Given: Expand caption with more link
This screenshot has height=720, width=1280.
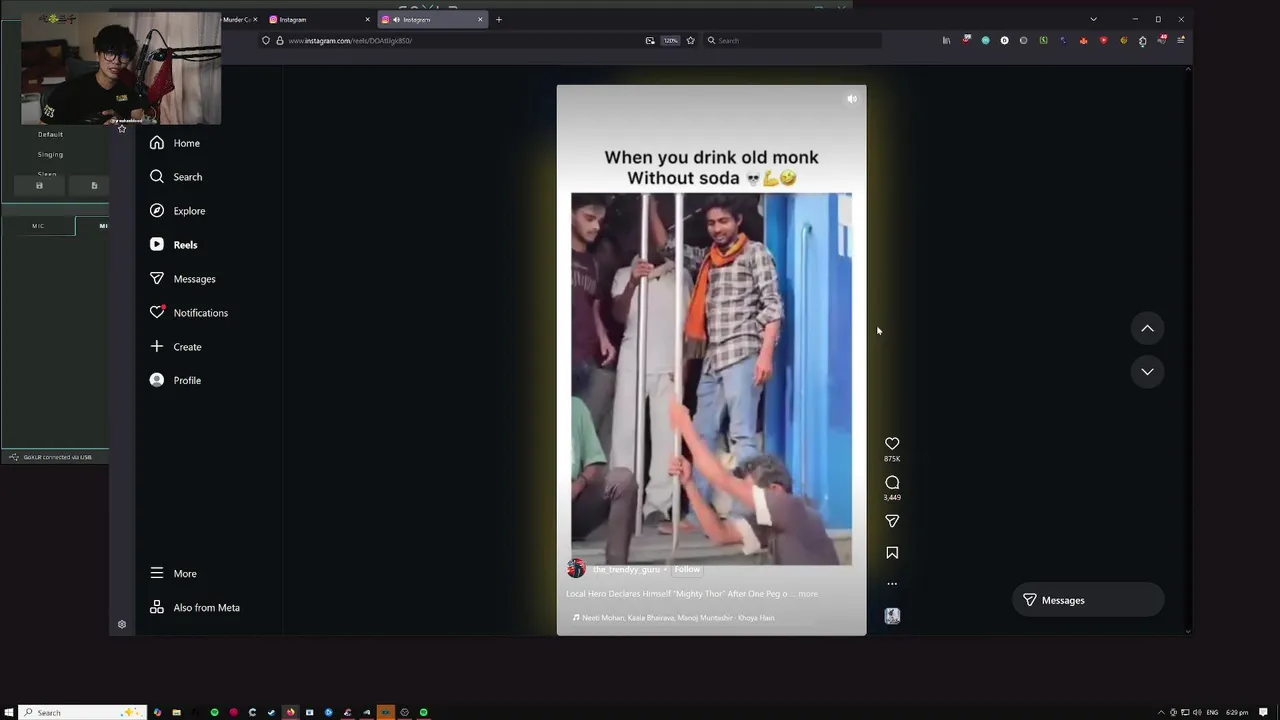Looking at the screenshot, I should pos(808,594).
